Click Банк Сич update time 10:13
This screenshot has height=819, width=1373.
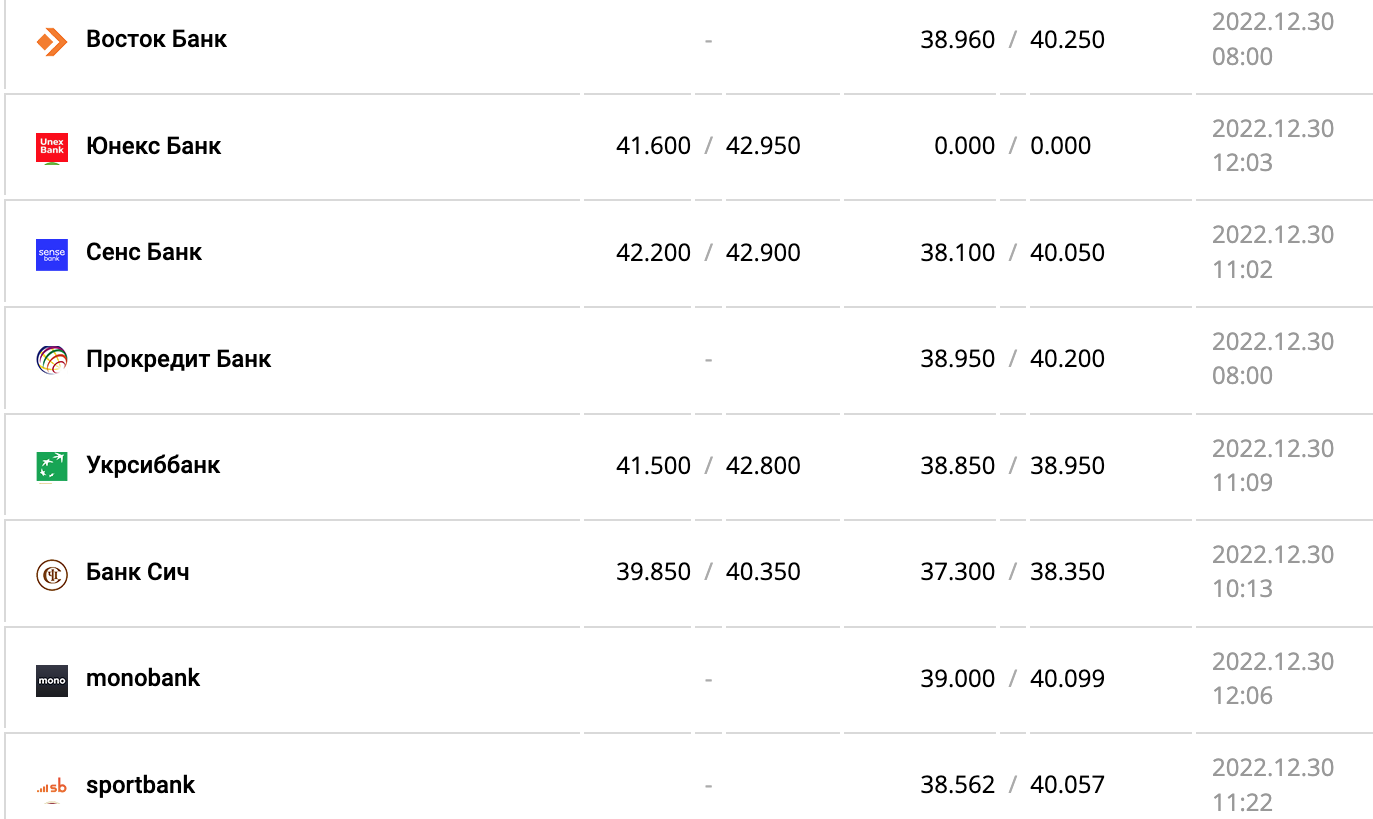[1242, 588]
